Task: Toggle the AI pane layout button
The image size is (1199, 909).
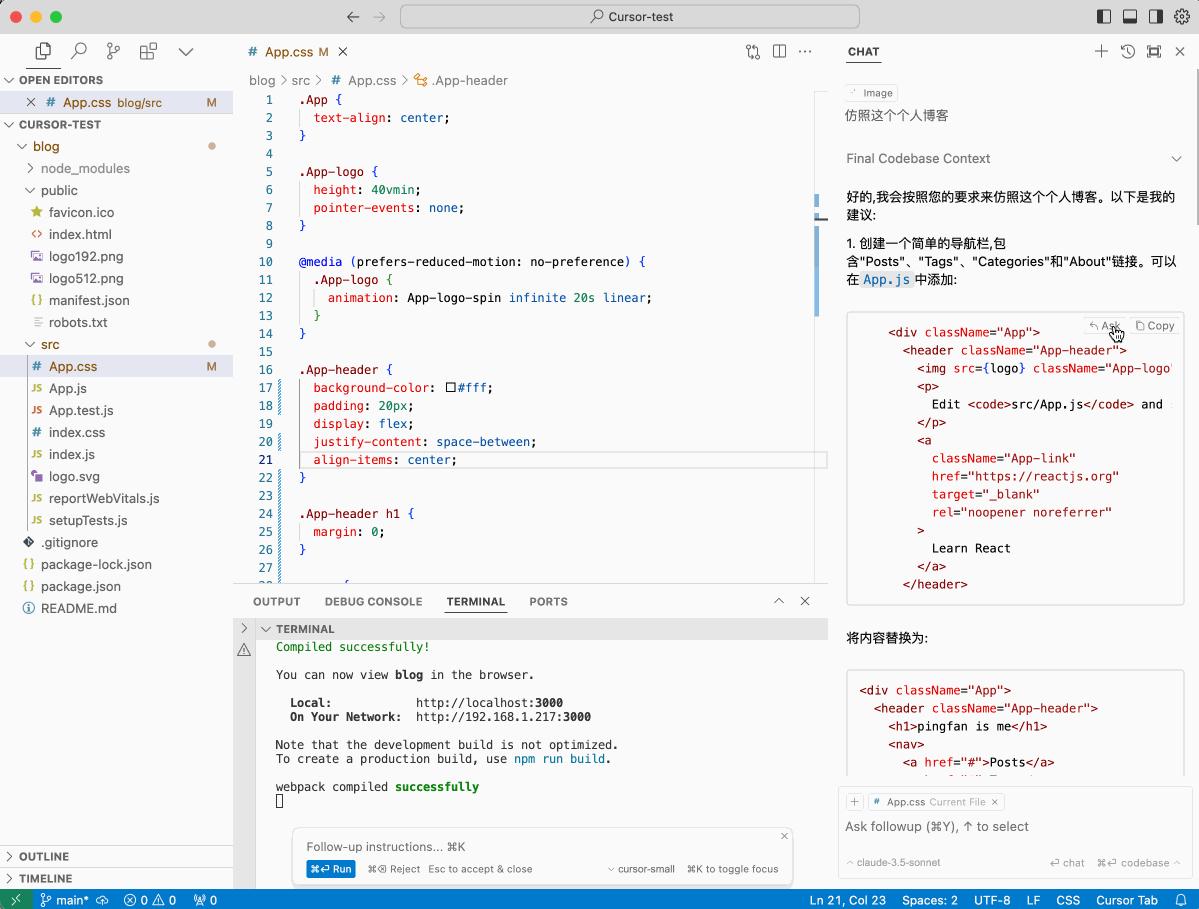Action: pyautogui.click(x=1156, y=16)
